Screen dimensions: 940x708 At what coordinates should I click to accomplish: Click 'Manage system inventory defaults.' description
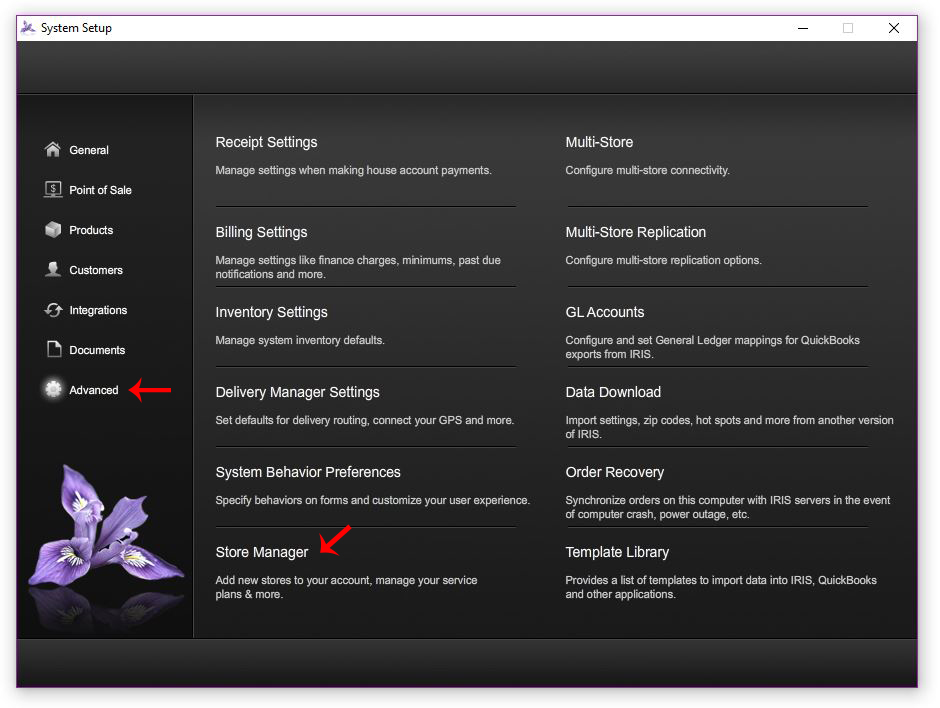click(x=300, y=341)
